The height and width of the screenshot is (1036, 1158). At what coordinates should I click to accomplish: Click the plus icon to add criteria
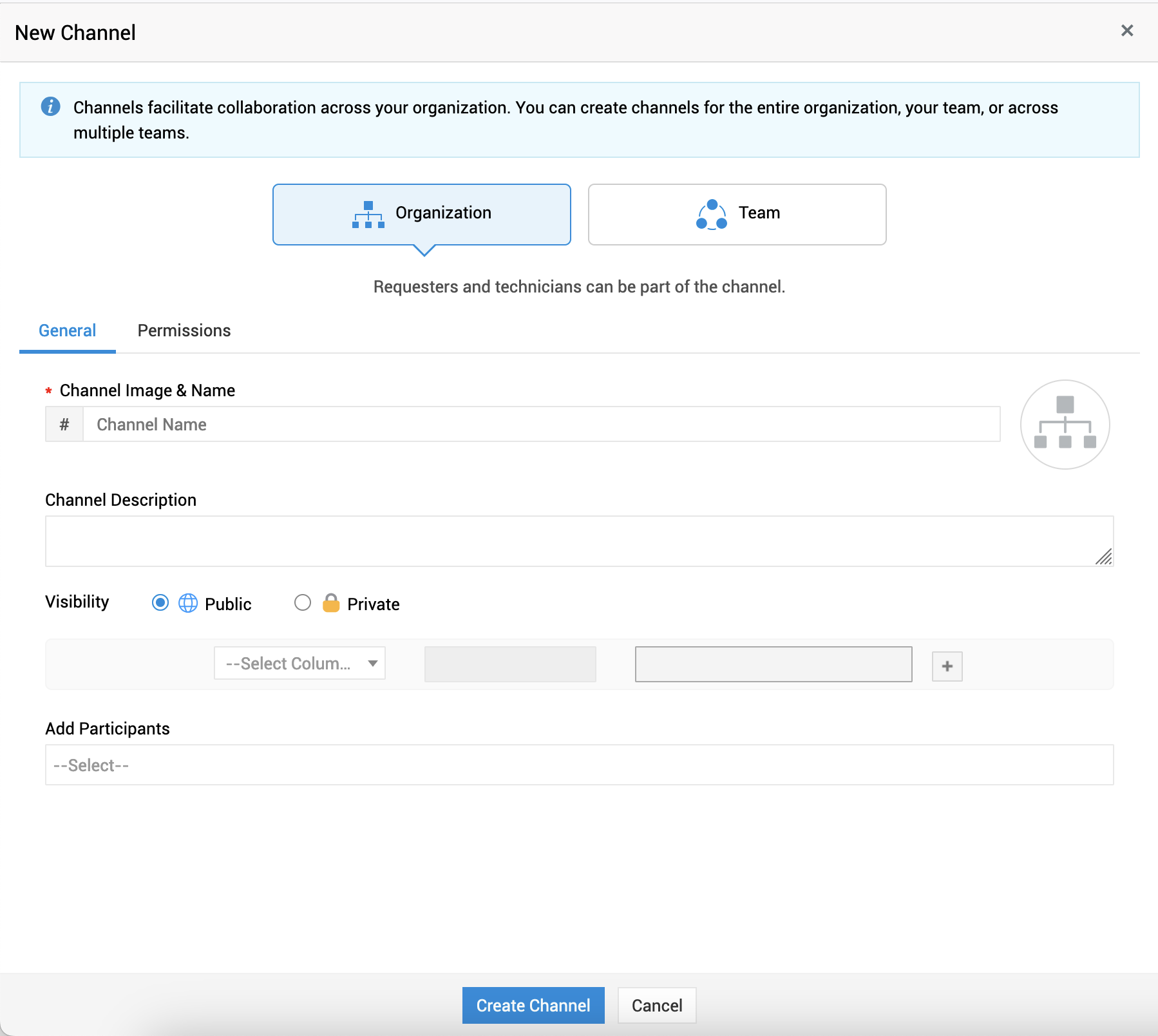tap(947, 666)
